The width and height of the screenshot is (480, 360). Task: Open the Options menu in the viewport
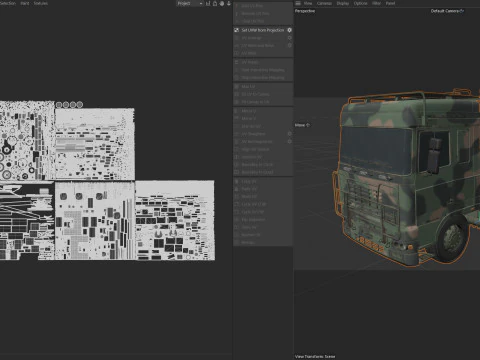coord(360,3)
